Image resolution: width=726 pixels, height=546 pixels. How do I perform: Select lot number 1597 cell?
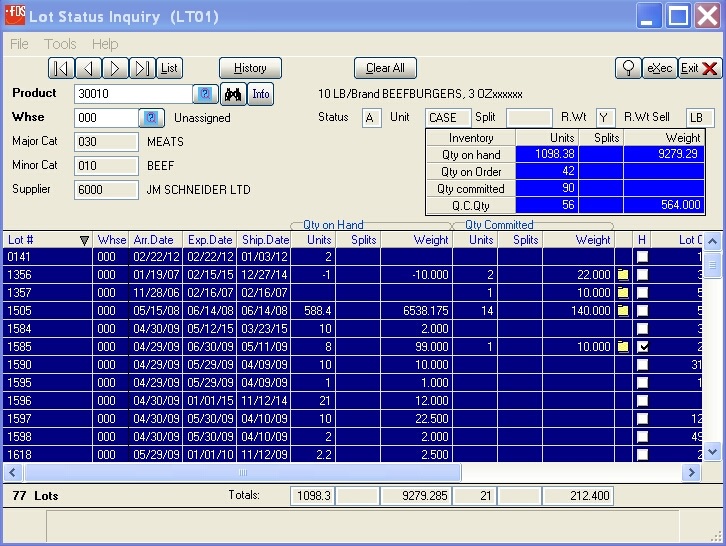(x=48, y=419)
